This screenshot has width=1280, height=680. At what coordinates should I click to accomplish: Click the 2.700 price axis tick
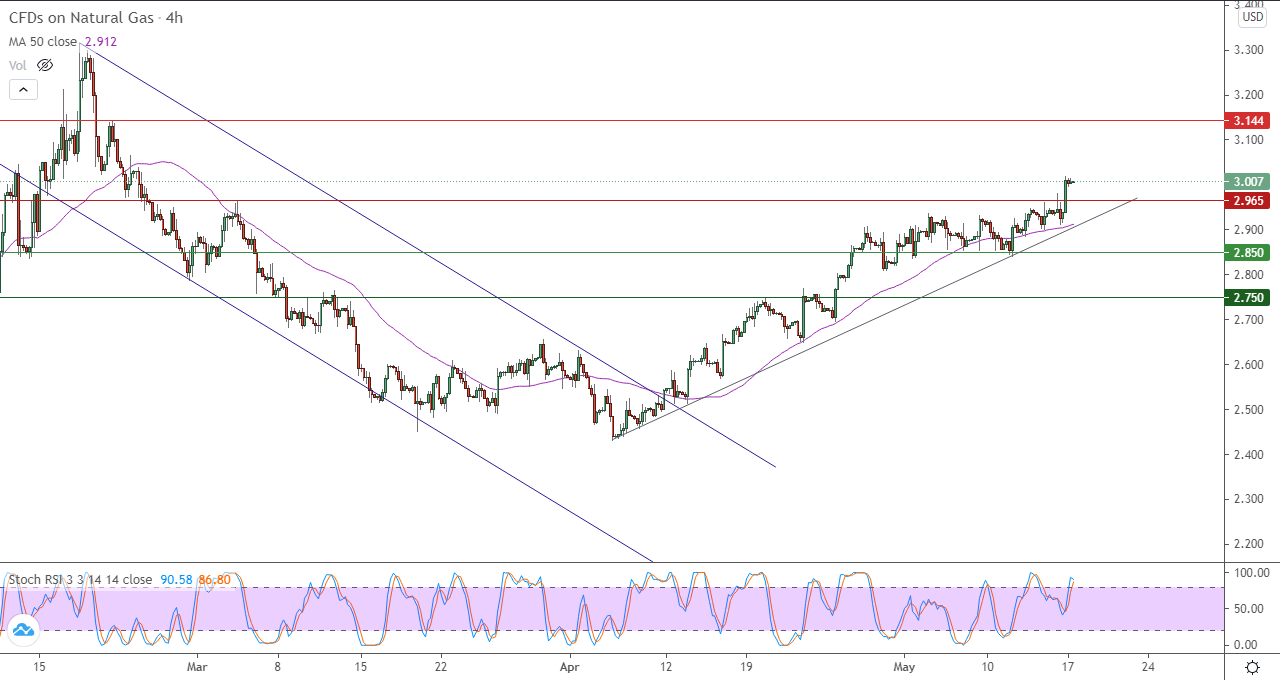1249,319
